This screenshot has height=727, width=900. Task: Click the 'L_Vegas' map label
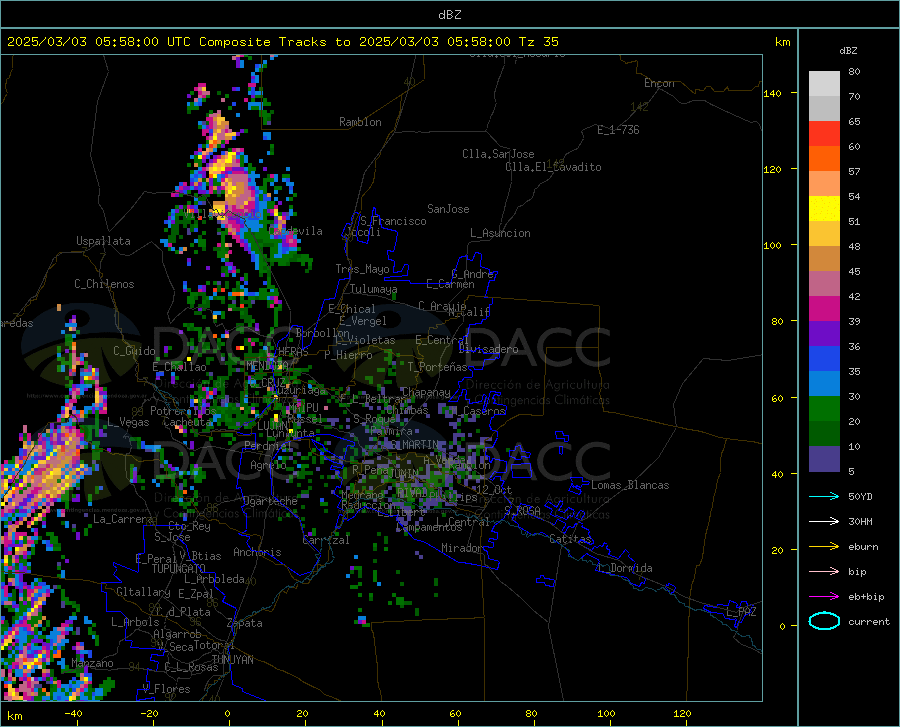coord(128,422)
